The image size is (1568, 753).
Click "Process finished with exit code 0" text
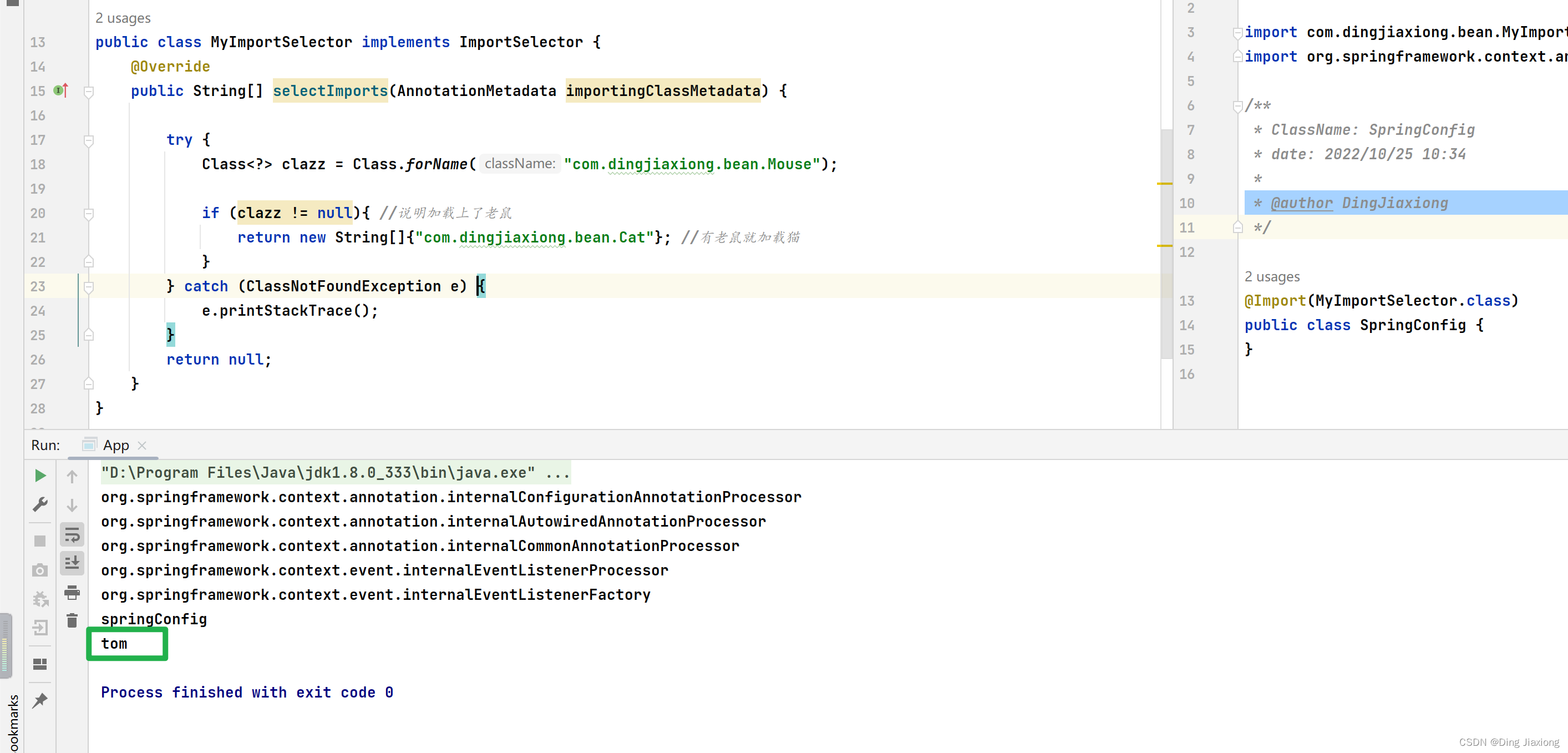point(247,693)
